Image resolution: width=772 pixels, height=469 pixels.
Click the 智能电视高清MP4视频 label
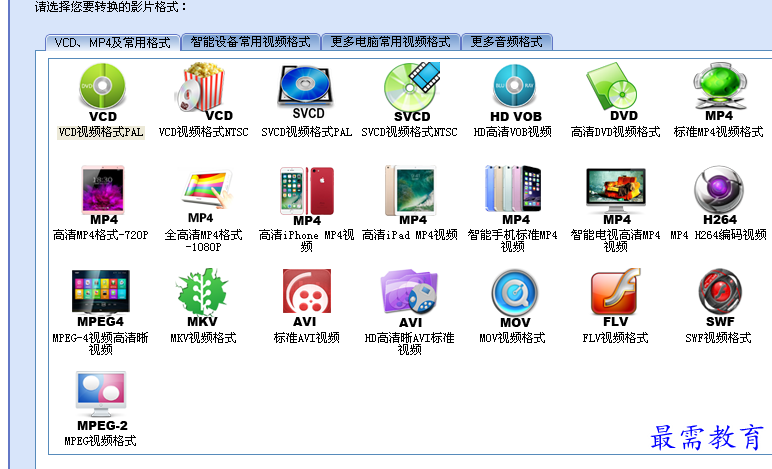click(615, 241)
